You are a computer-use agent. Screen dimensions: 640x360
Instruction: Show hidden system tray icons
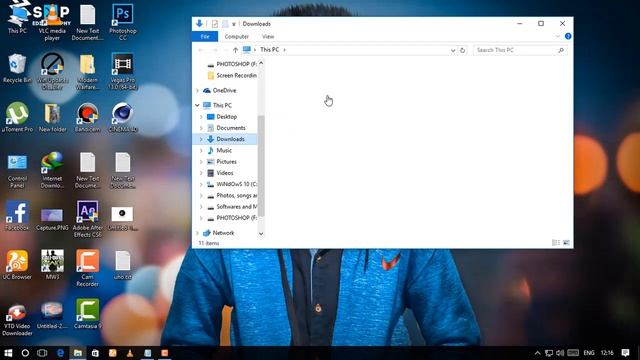[538, 353]
